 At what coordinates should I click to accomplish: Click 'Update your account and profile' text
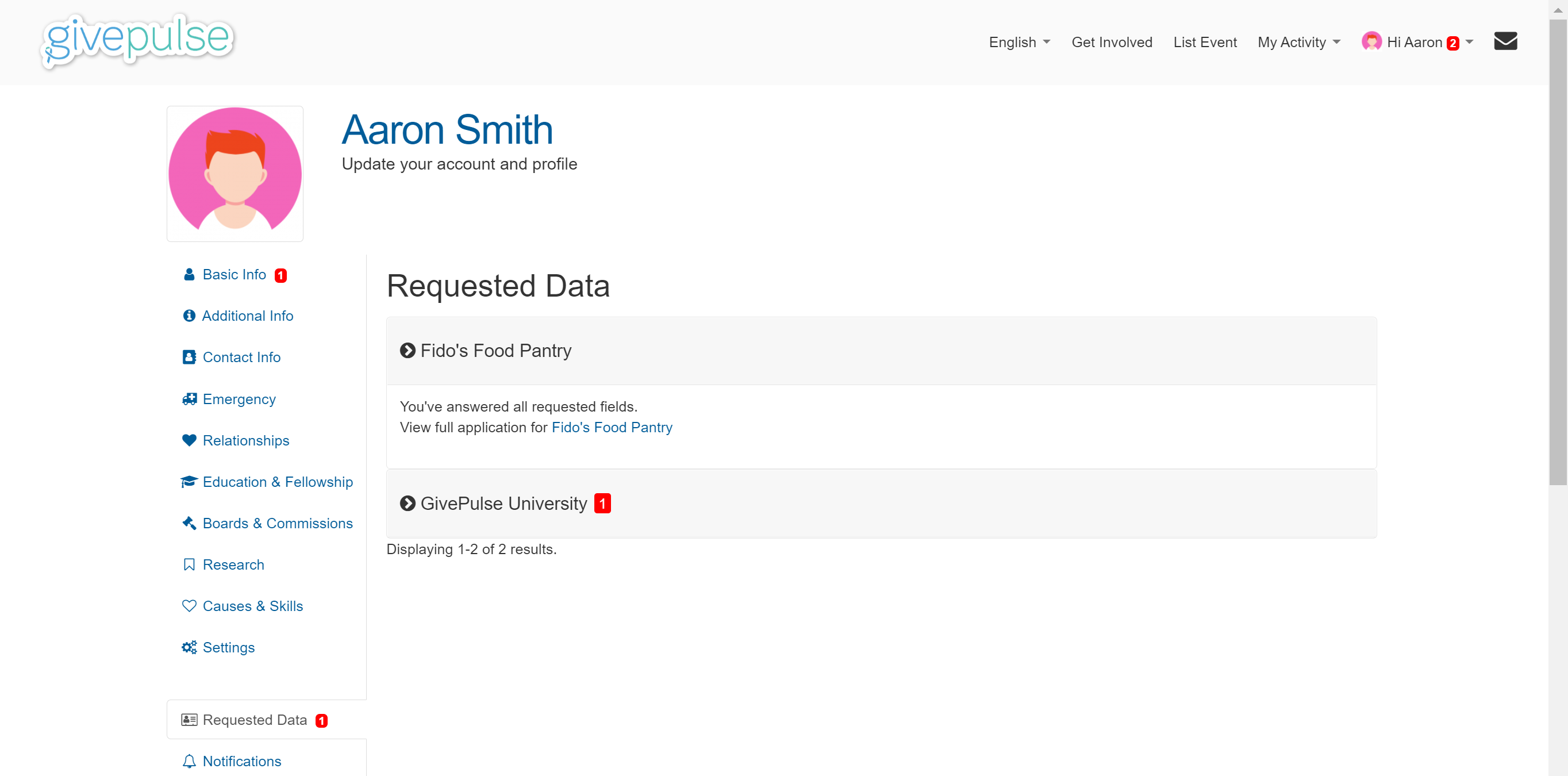click(460, 164)
